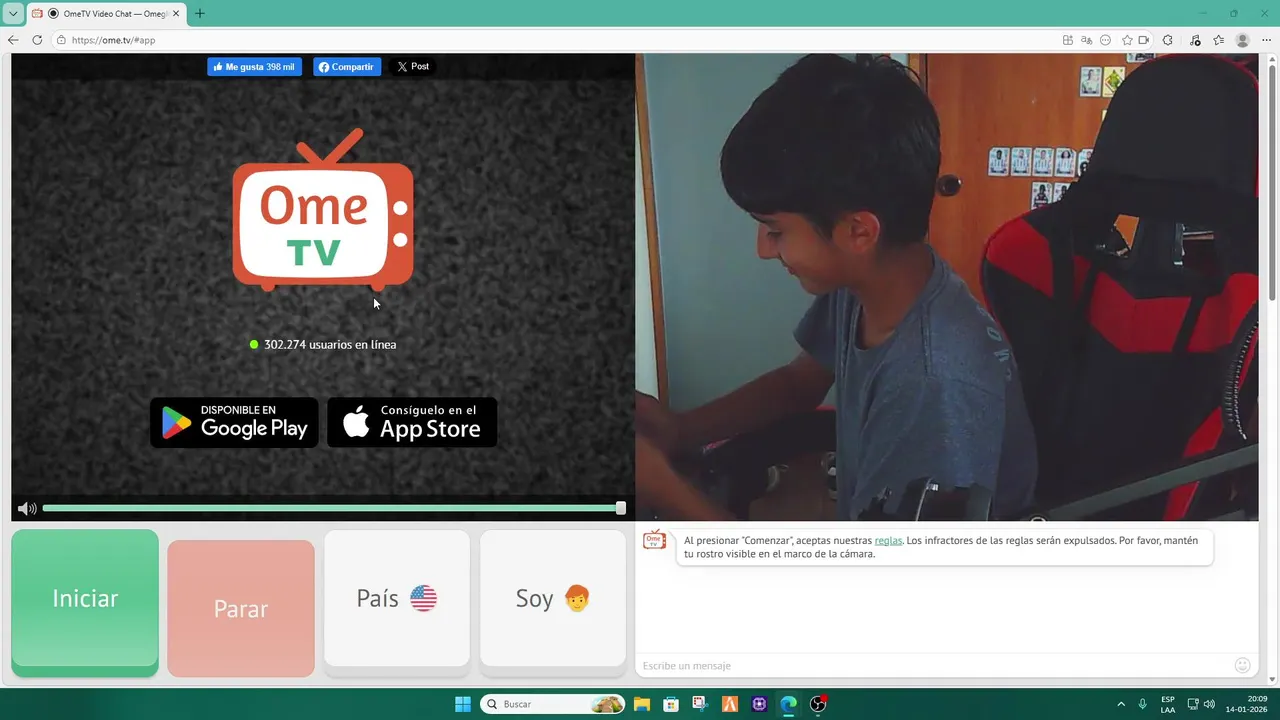Open the reglas link in chat
1280x720 pixels.
pos(888,540)
